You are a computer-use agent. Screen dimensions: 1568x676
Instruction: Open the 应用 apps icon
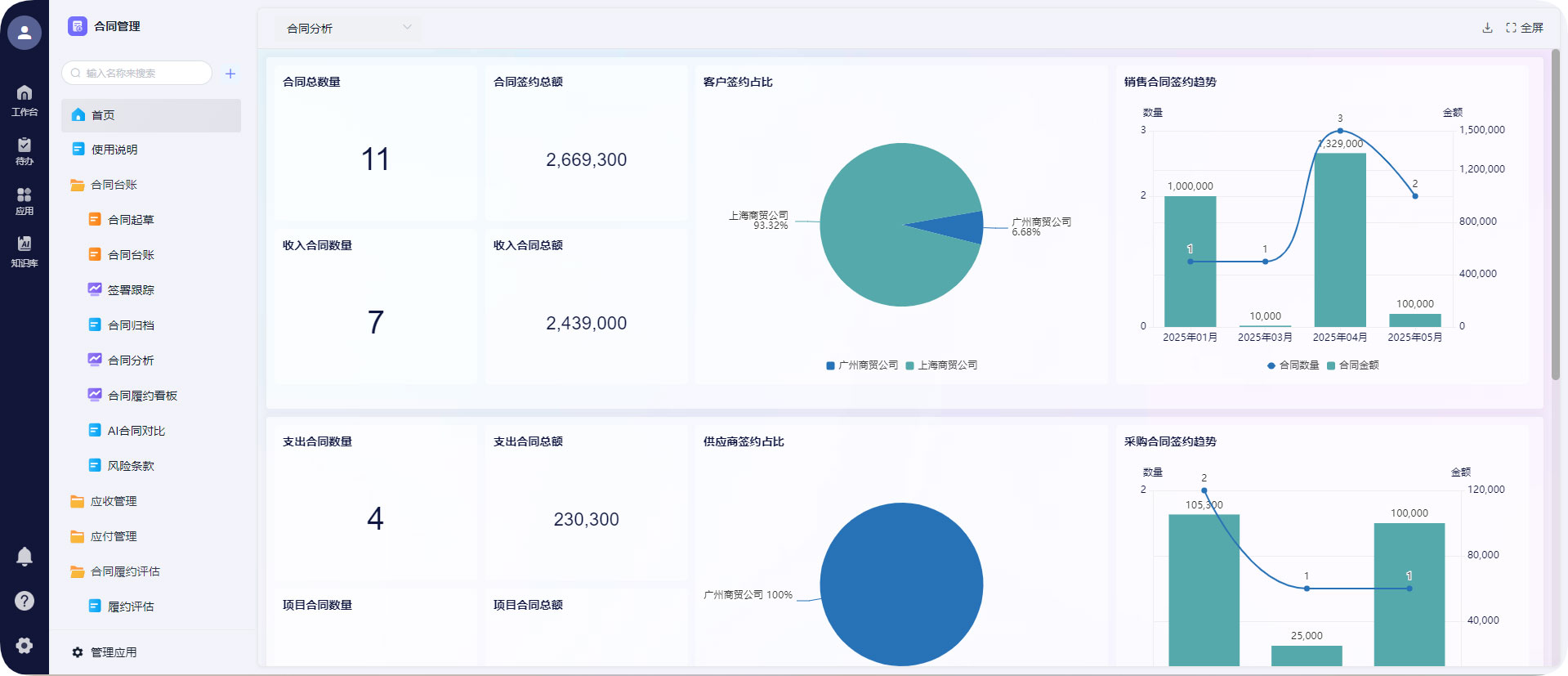(25, 200)
